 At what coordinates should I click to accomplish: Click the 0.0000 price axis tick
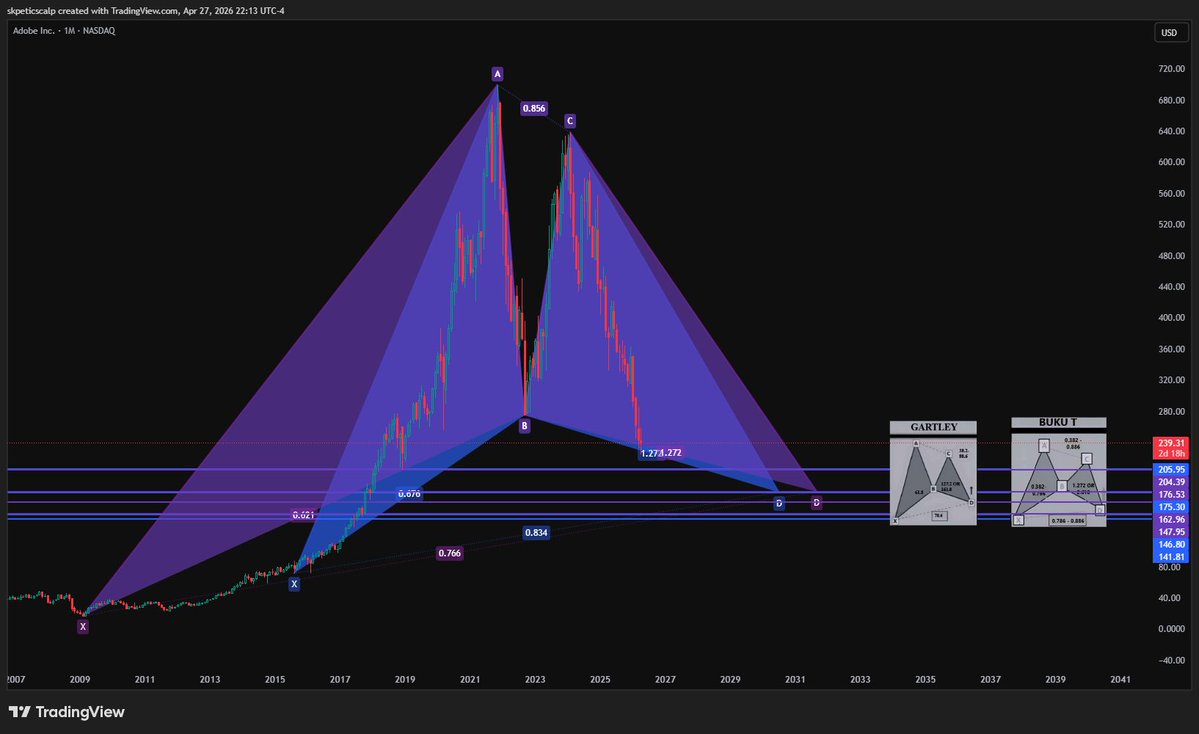pyautogui.click(x=1171, y=628)
